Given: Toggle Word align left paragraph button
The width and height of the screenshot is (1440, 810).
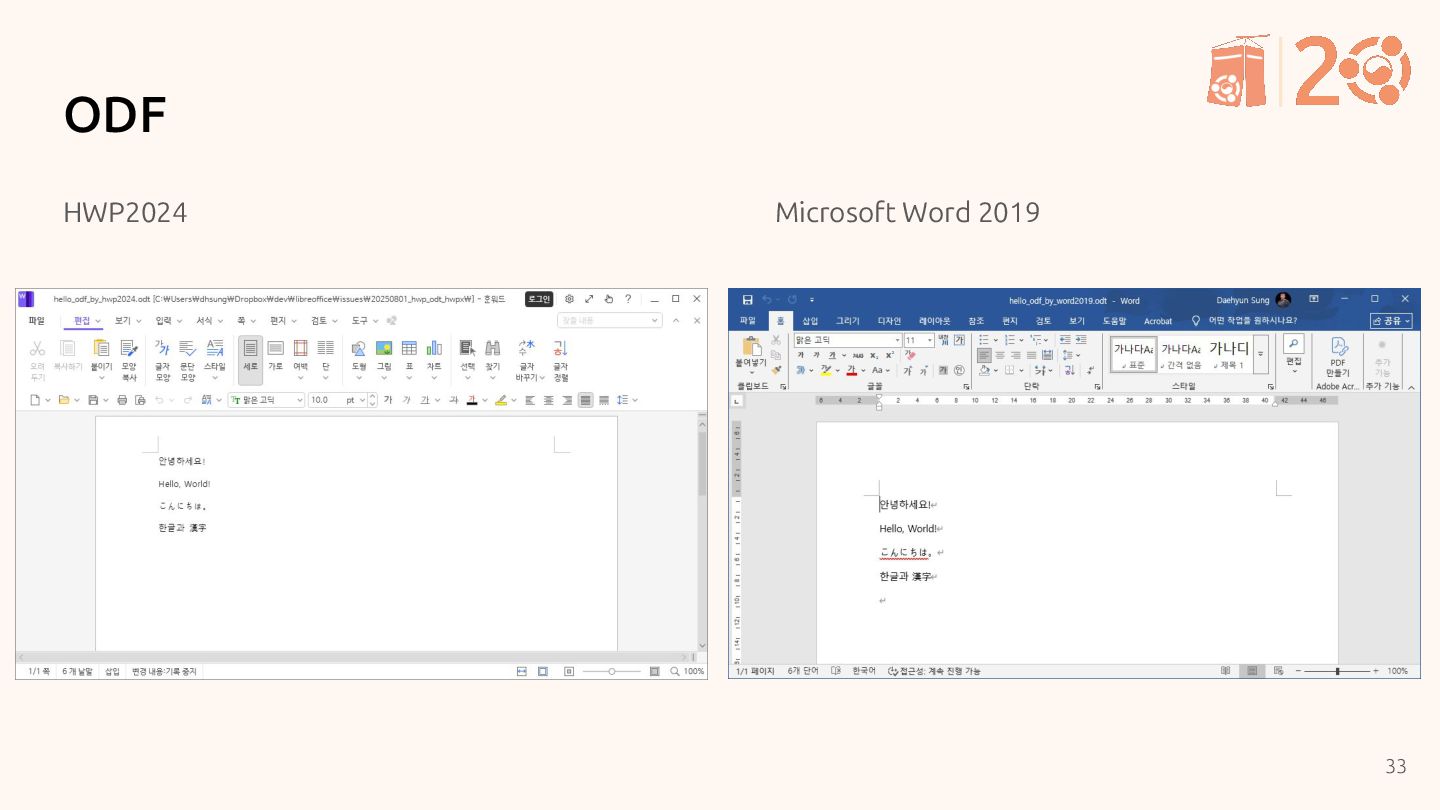Looking at the screenshot, I should (x=984, y=355).
